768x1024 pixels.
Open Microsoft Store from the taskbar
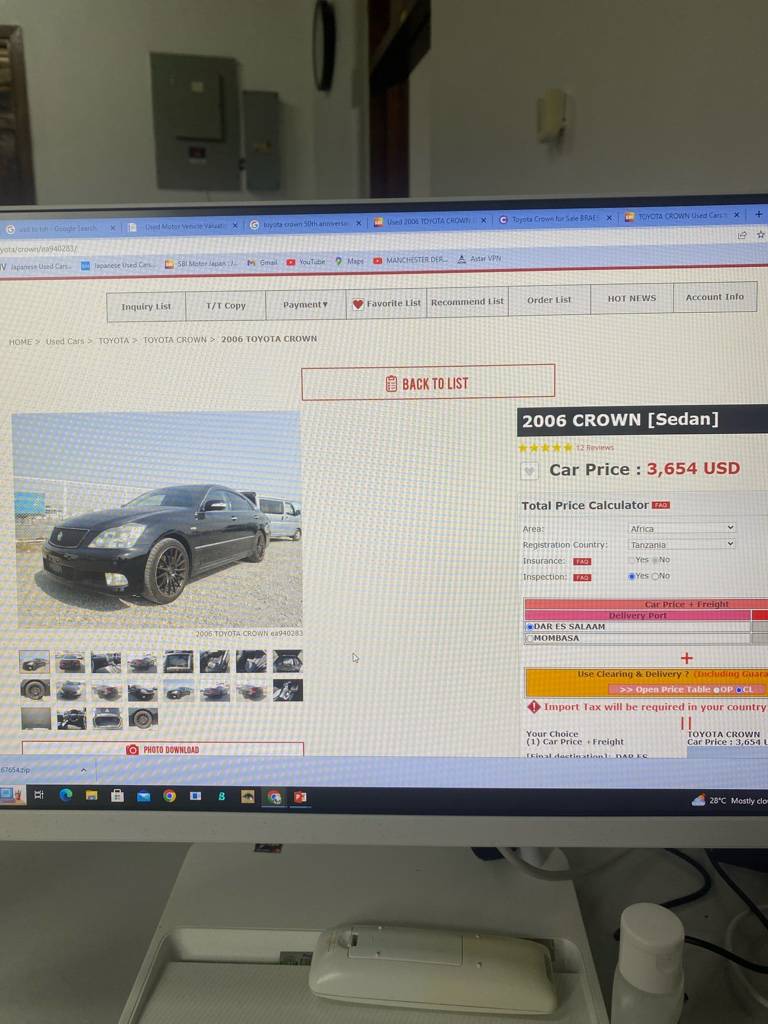click(x=118, y=795)
